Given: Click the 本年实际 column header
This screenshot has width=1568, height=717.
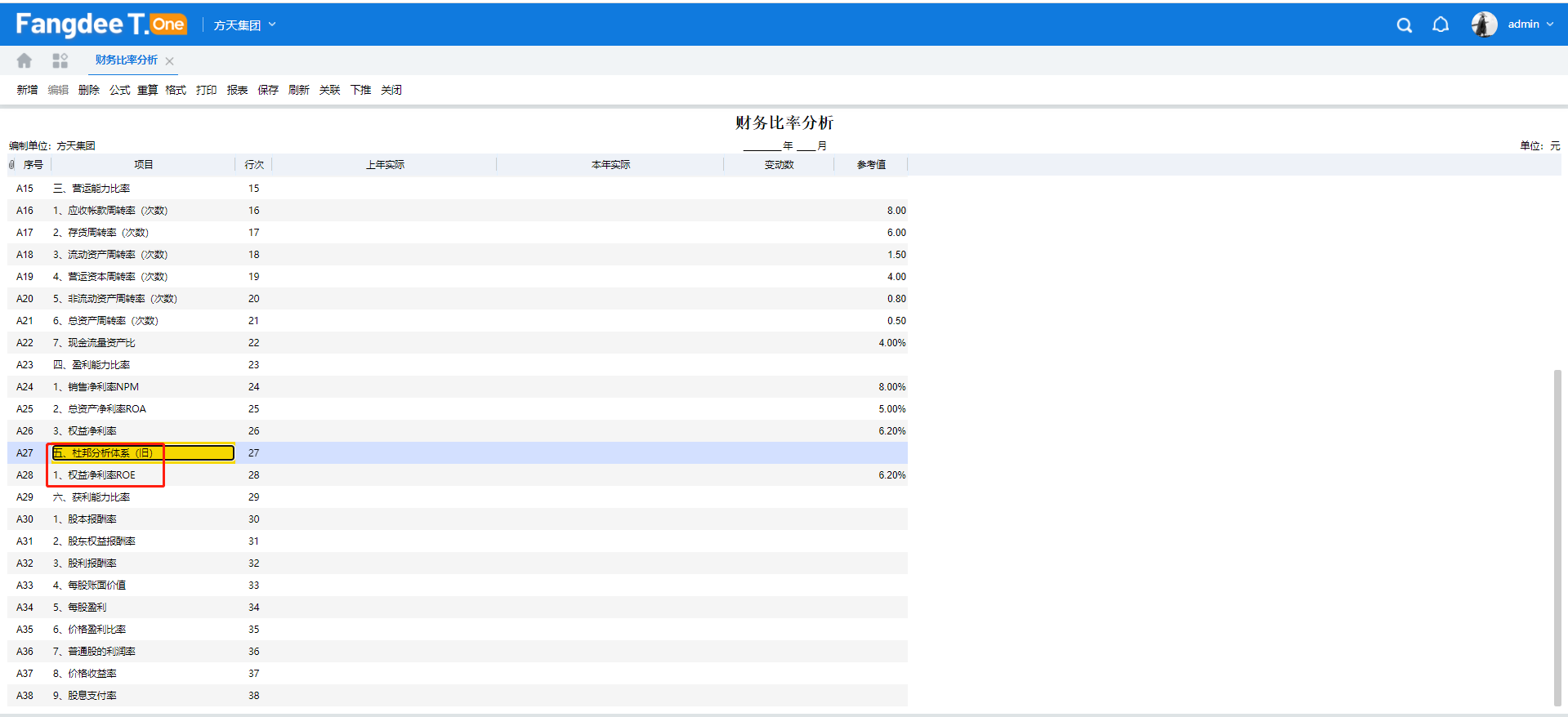Looking at the screenshot, I should click(610, 165).
